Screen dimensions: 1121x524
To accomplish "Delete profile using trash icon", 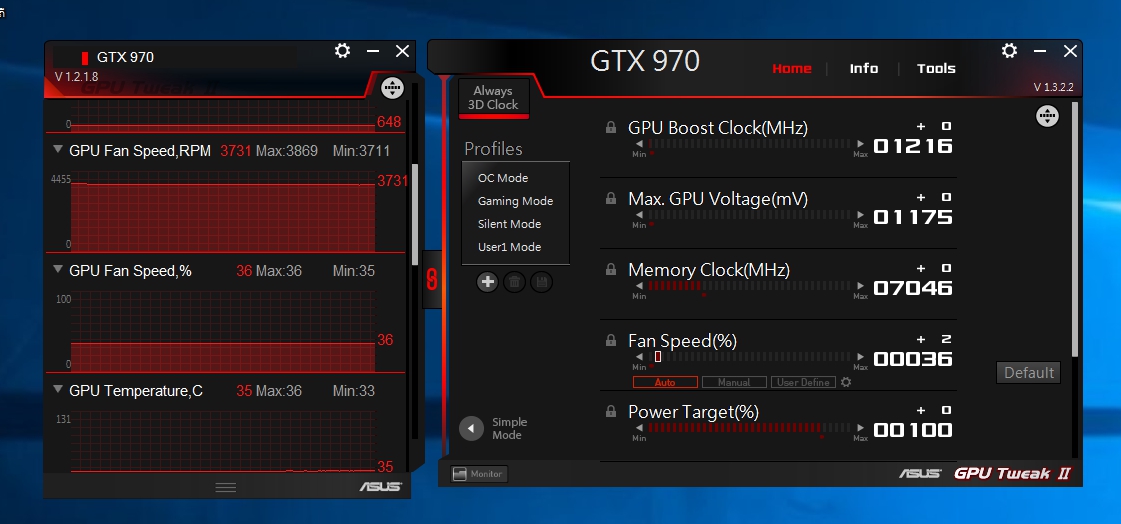I will pos(514,282).
